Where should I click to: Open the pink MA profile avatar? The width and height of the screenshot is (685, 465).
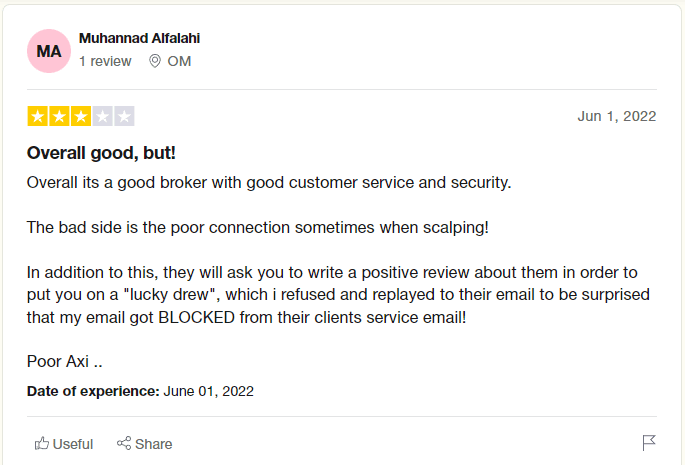tap(49, 51)
